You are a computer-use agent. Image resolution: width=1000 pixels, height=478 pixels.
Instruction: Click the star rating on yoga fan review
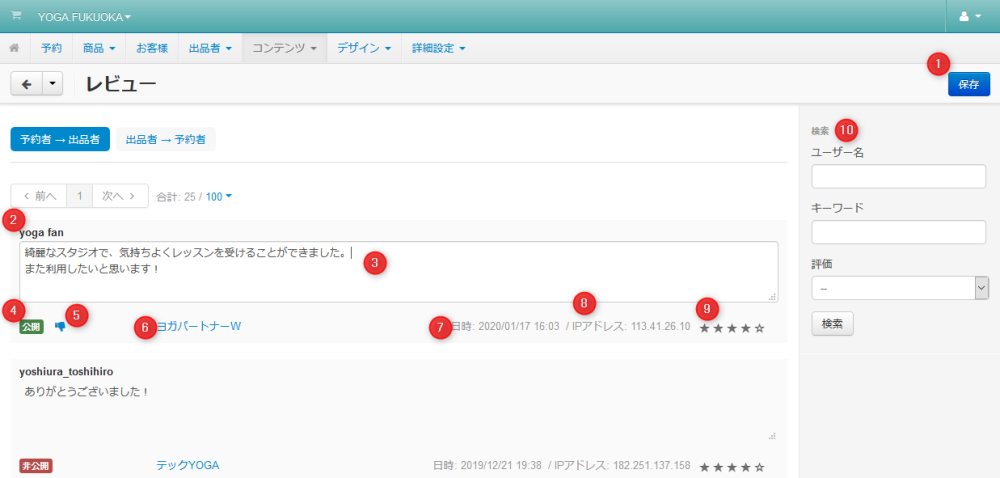click(732, 328)
